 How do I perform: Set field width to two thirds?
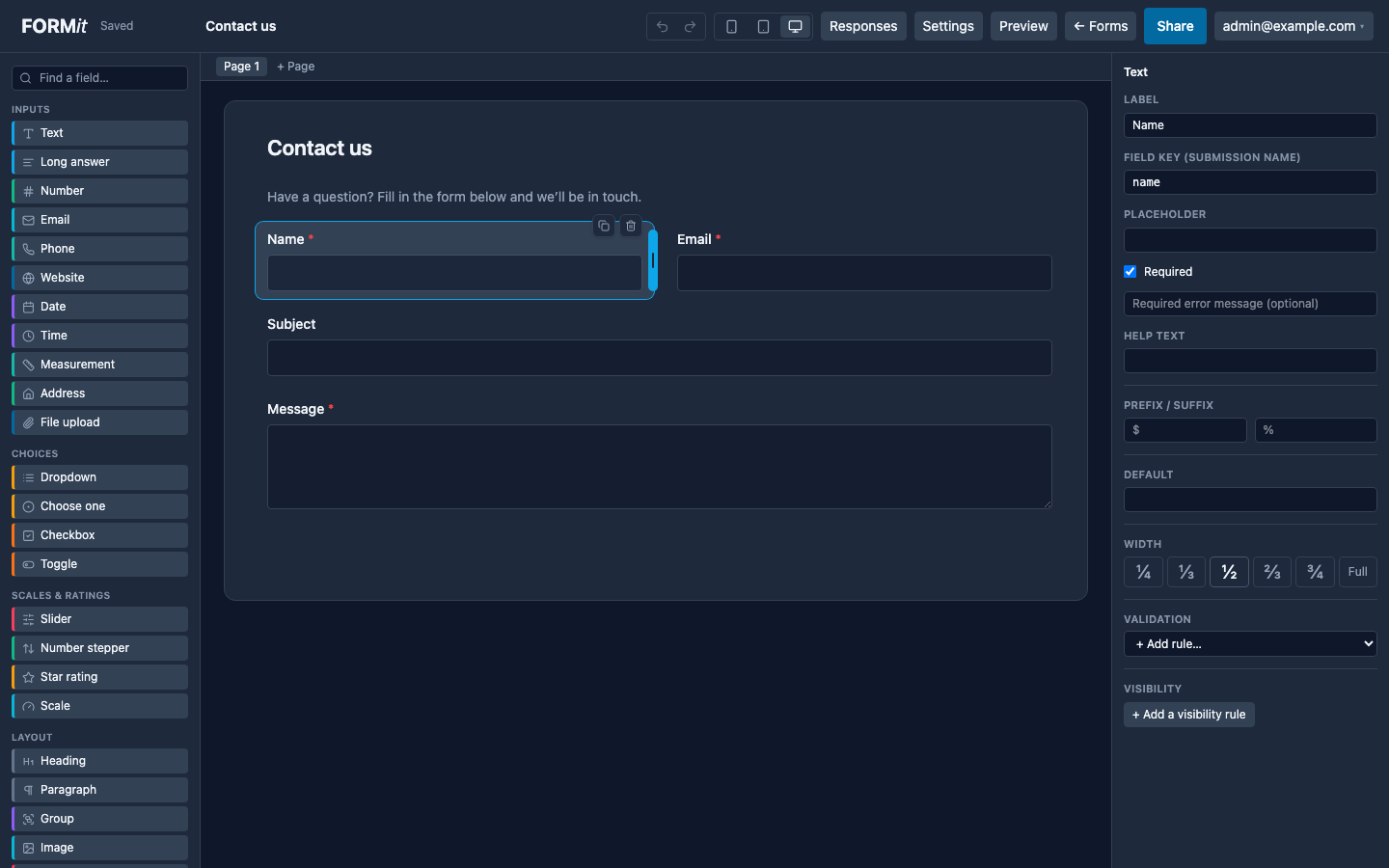(x=1272, y=572)
